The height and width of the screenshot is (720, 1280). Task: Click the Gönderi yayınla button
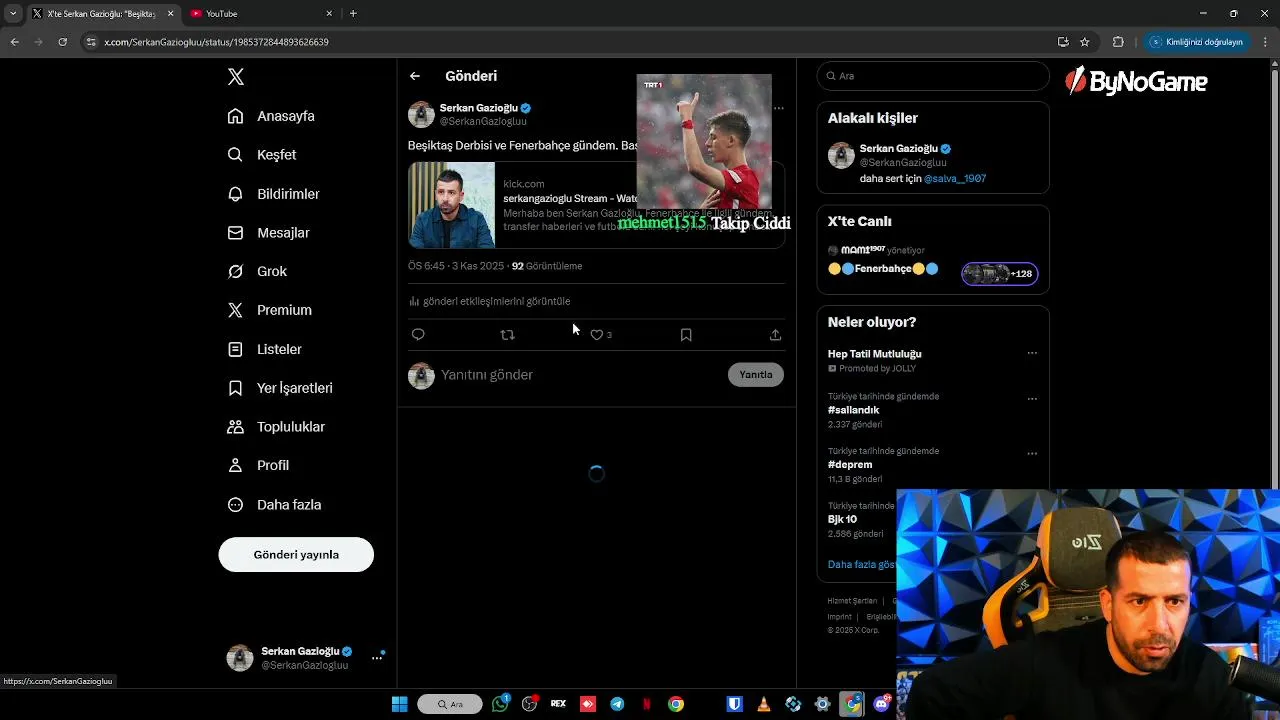pos(296,555)
